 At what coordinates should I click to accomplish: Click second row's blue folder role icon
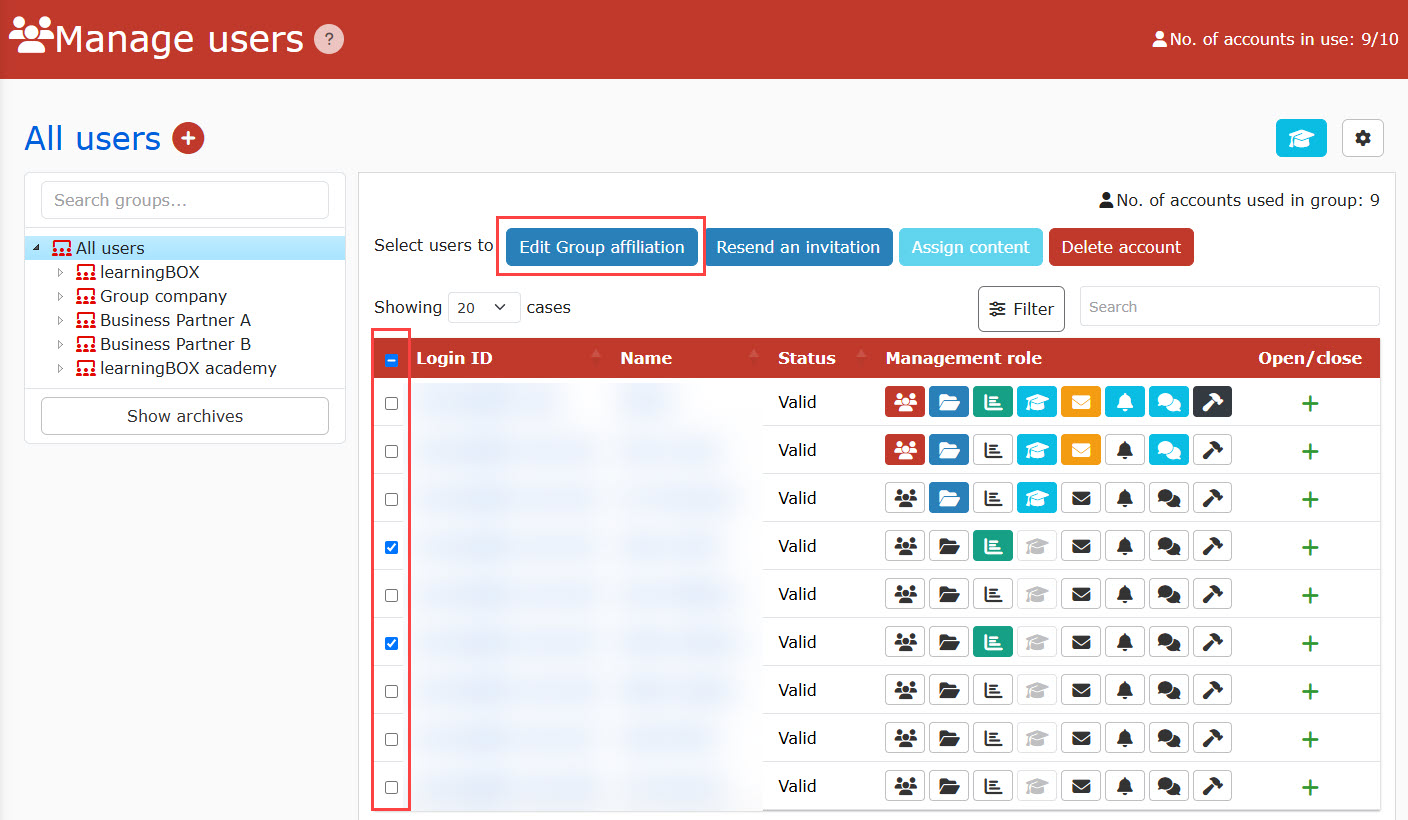(949, 450)
